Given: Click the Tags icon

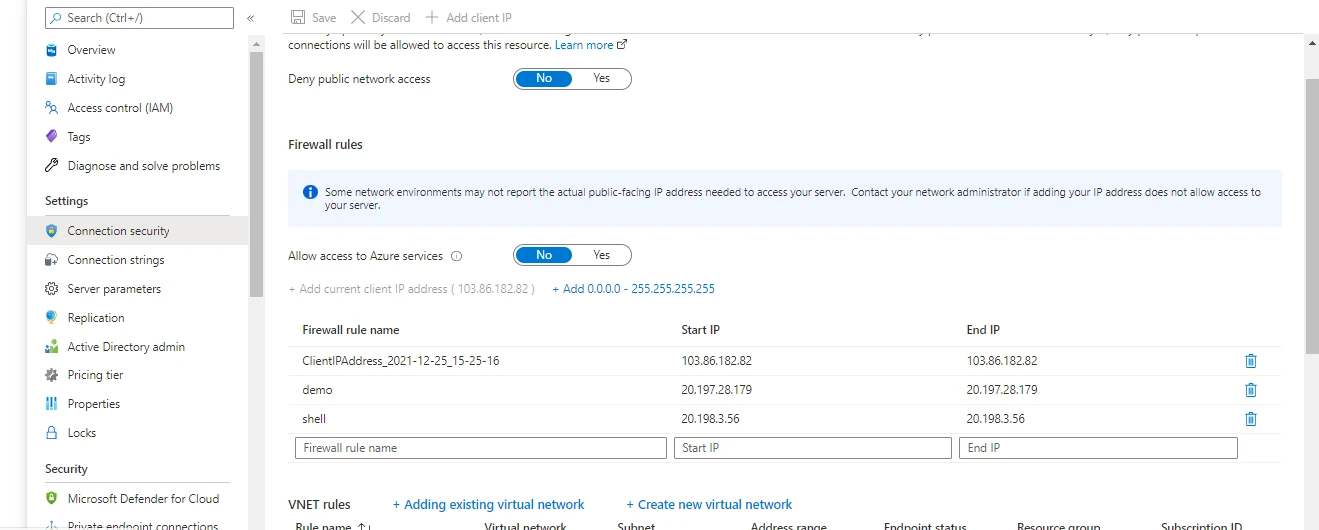Looking at the screenshot, I should pyautogui.click(x=51, y=137).
